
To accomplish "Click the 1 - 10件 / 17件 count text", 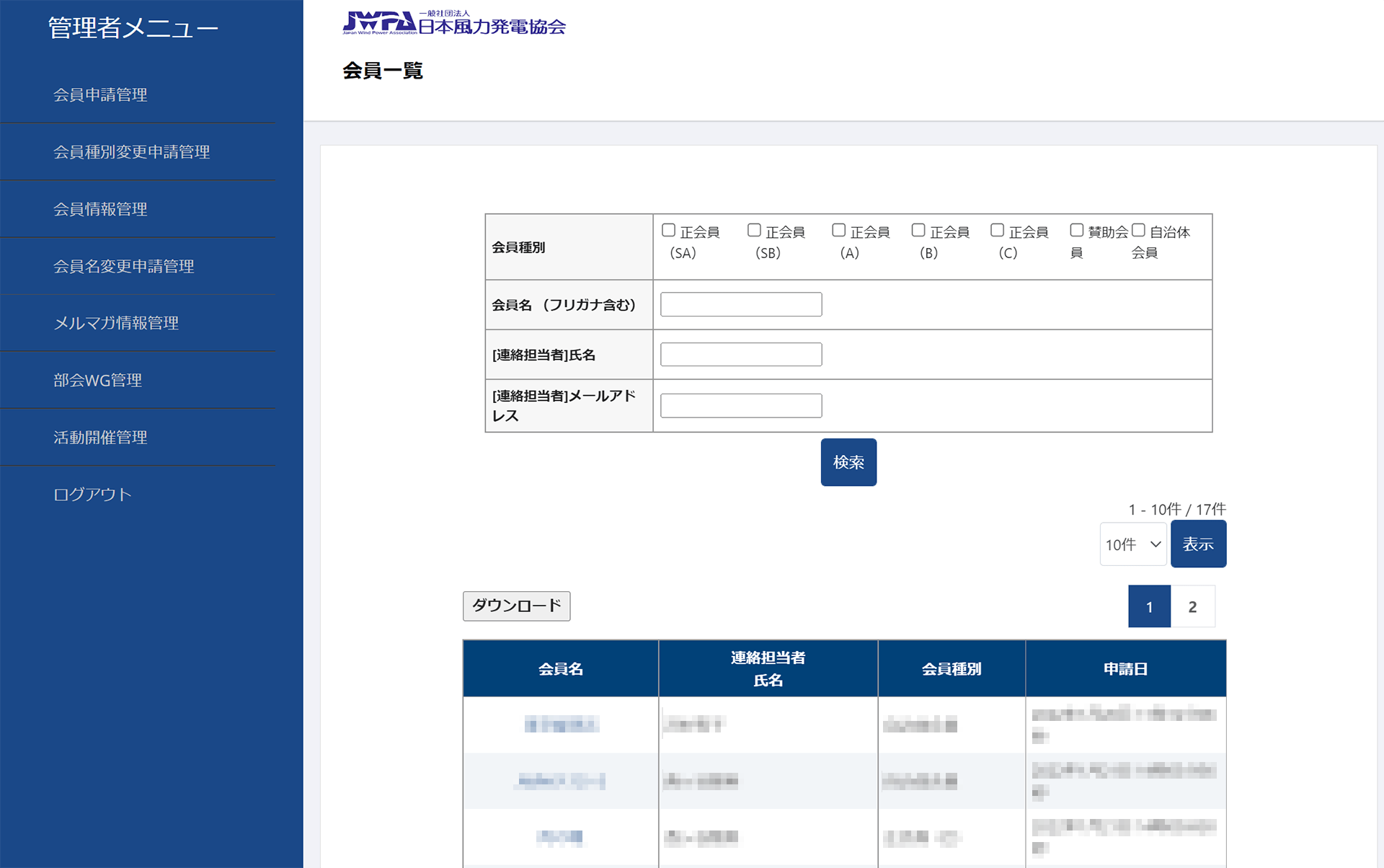I will click(x=1177, y=509).
